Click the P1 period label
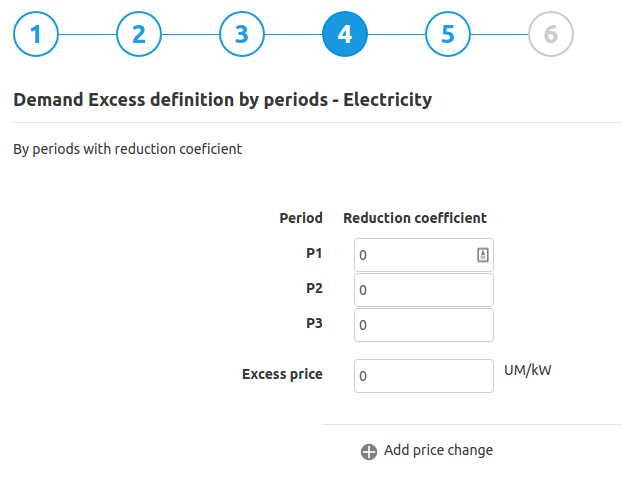This screenshot has height=483, width=622. (314, 253)
